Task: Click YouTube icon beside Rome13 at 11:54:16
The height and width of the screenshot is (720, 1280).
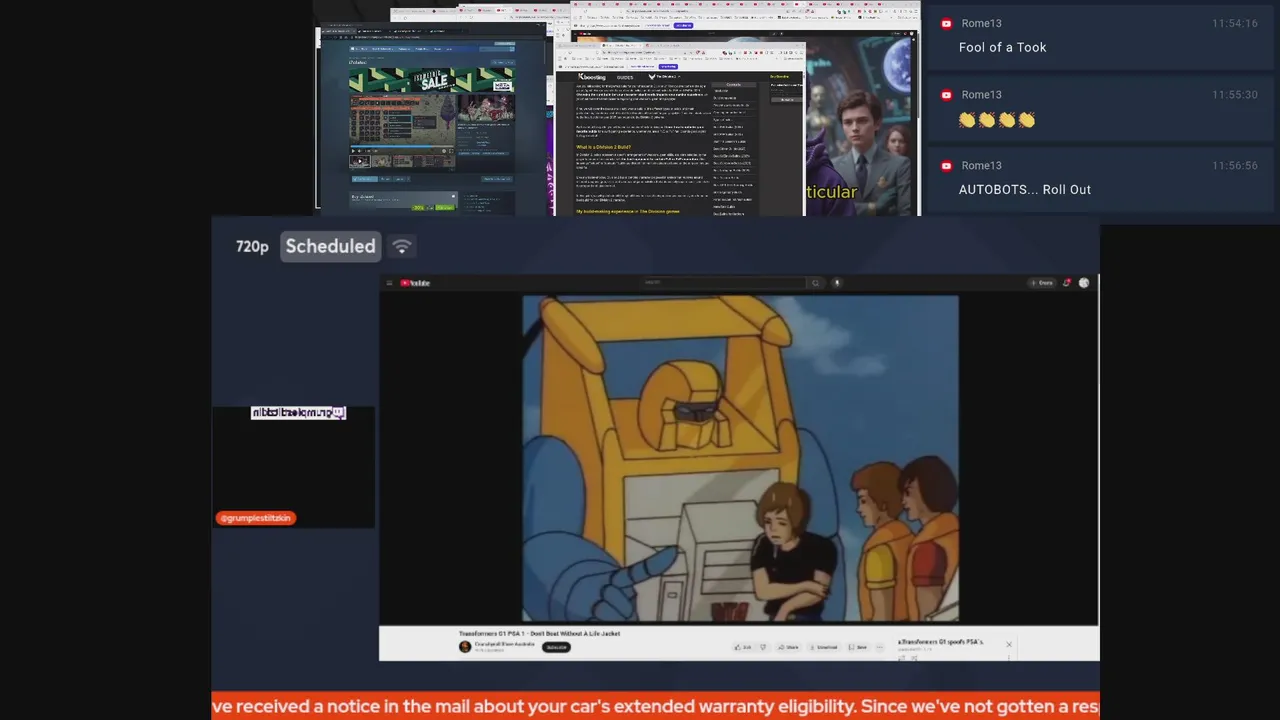Action: tap(946, 23)
